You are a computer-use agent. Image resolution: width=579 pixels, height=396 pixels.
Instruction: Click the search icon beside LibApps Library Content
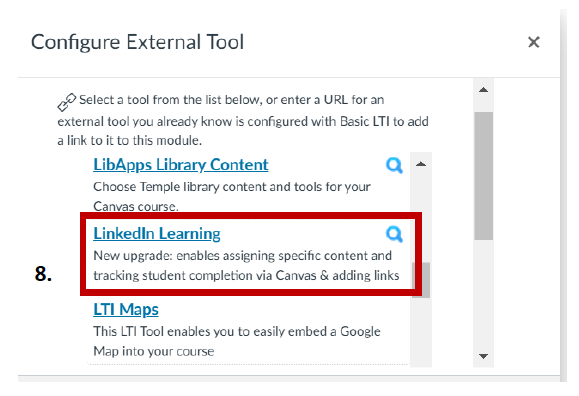(394, 165)
